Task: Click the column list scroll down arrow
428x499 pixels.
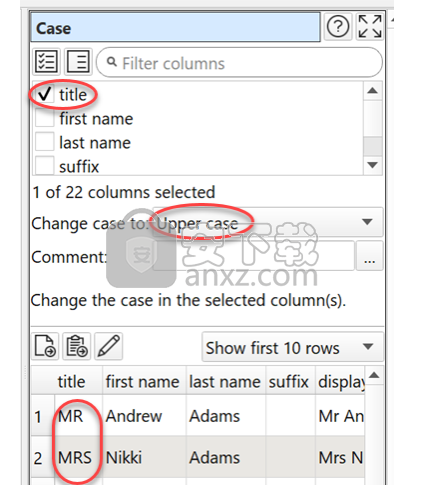Action: 372,165
